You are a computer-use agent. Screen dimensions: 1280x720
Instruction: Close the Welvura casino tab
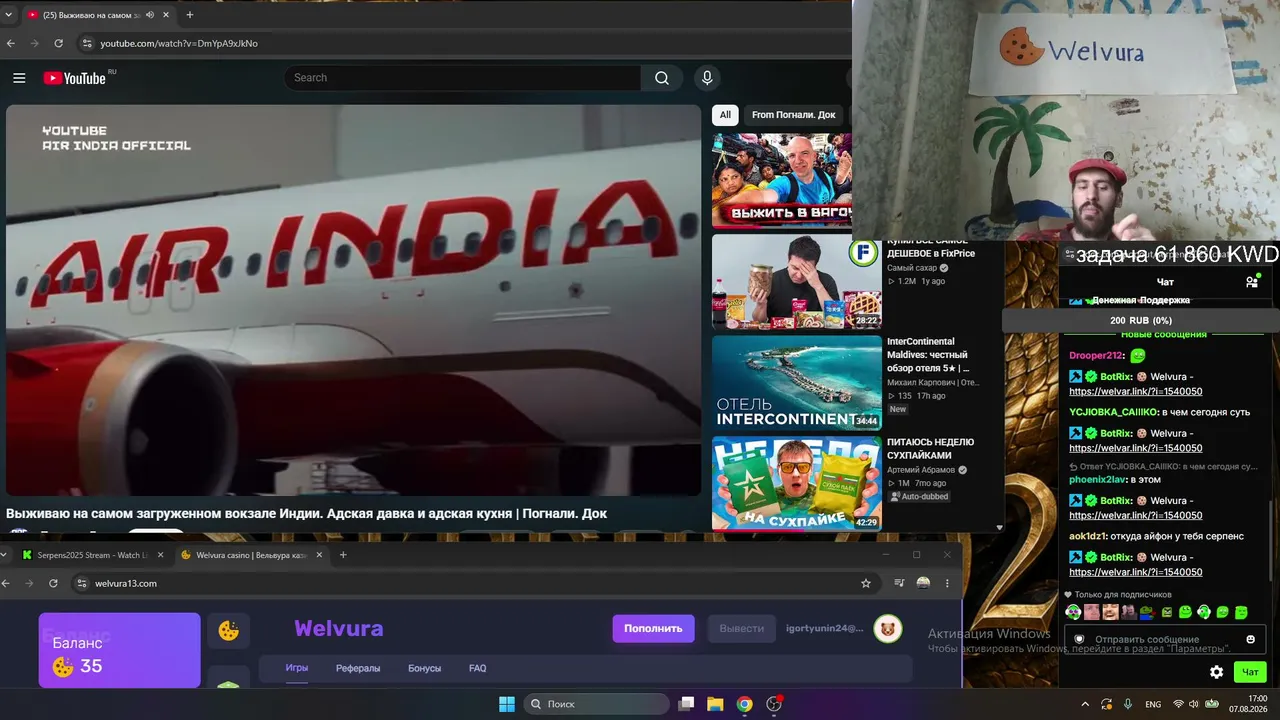(319, 555)
